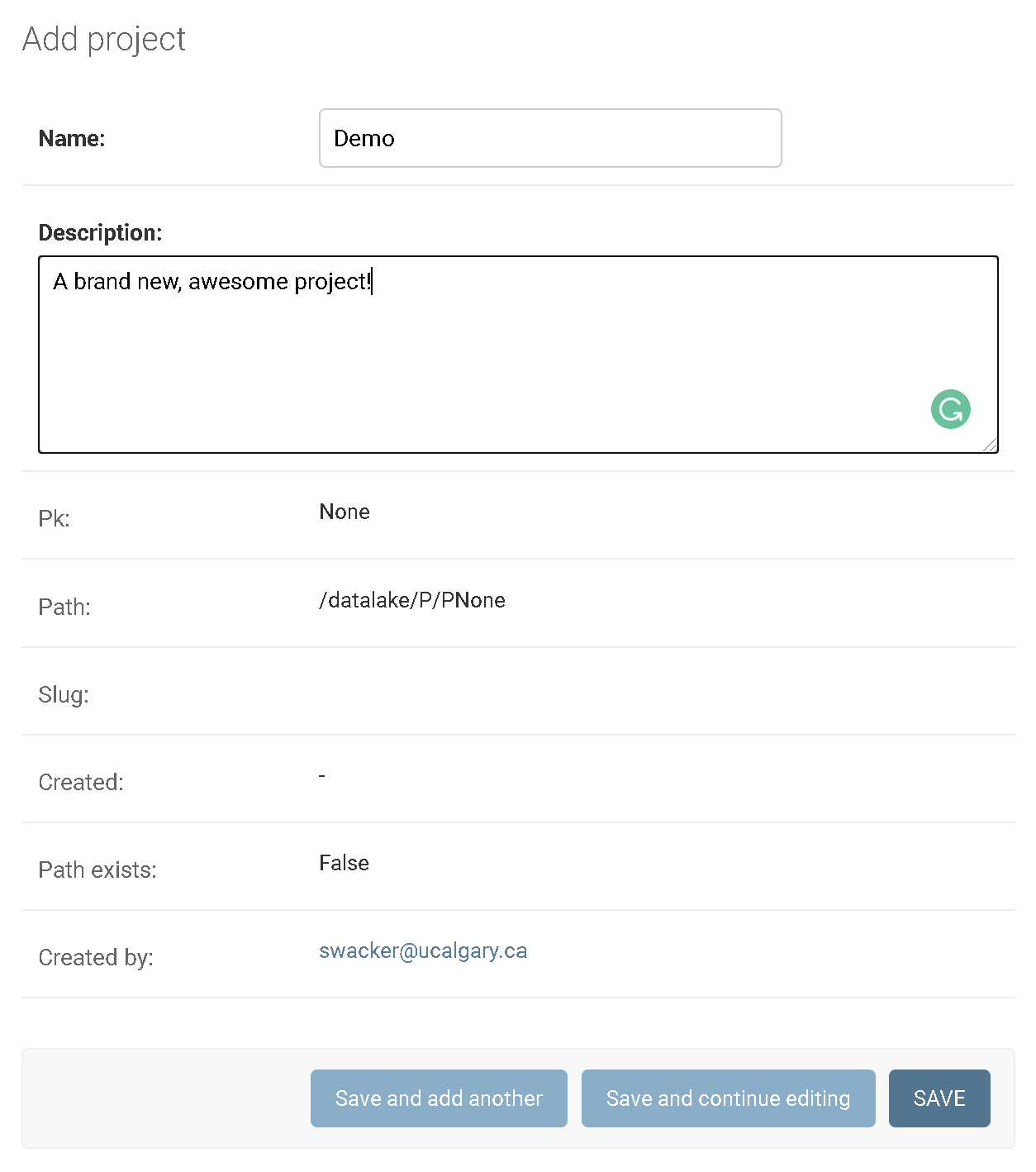This screenshot has width=1036, height=1172.
Task: Grab the description textarea resize handle
Action: pos(990,445)
